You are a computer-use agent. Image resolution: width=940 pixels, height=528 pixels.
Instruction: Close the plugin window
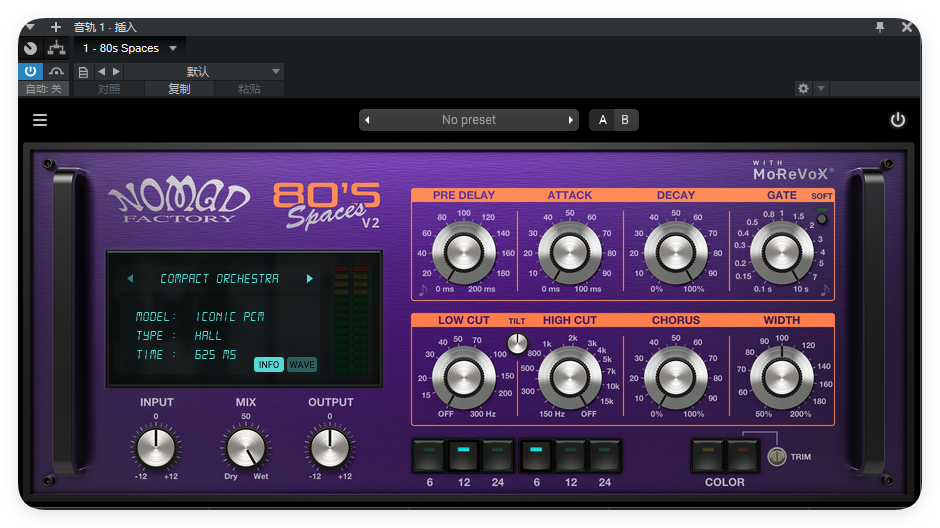click(906, 27)
